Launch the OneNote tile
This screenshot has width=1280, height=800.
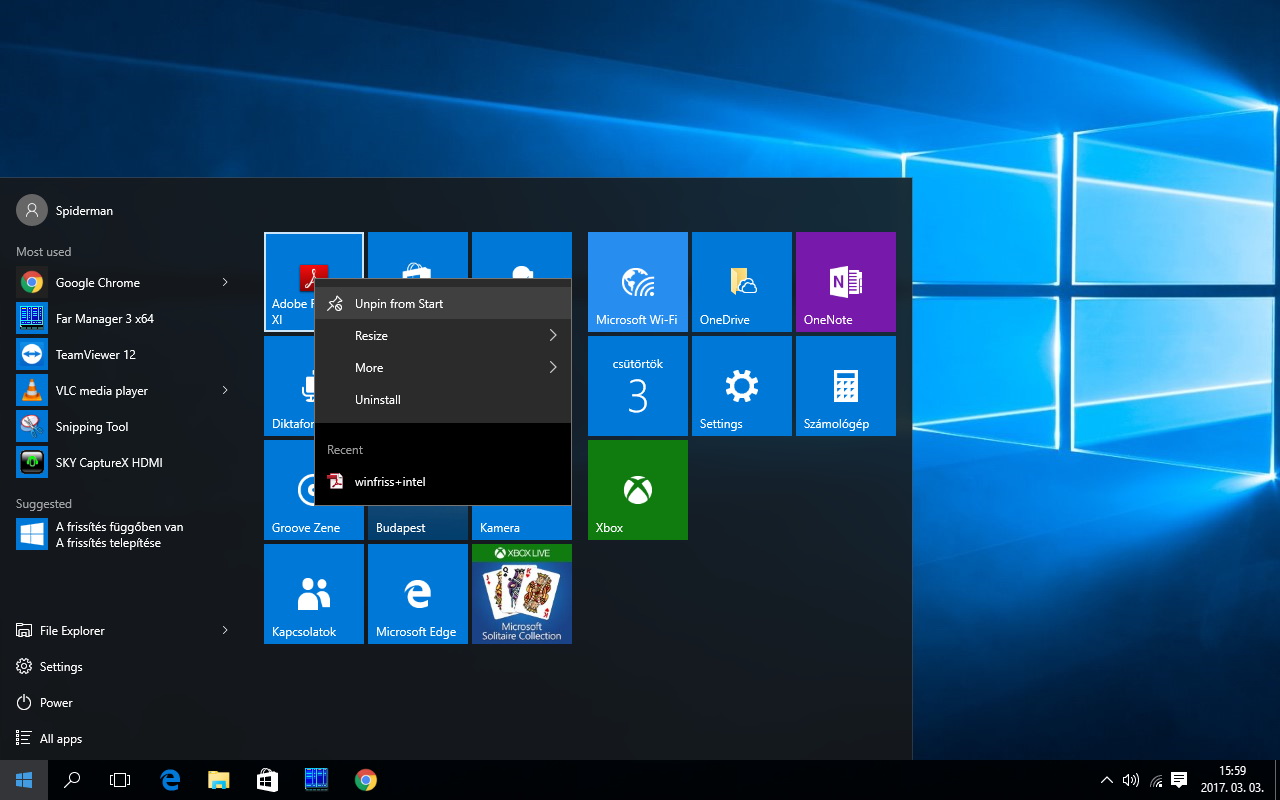pos(845,282)
